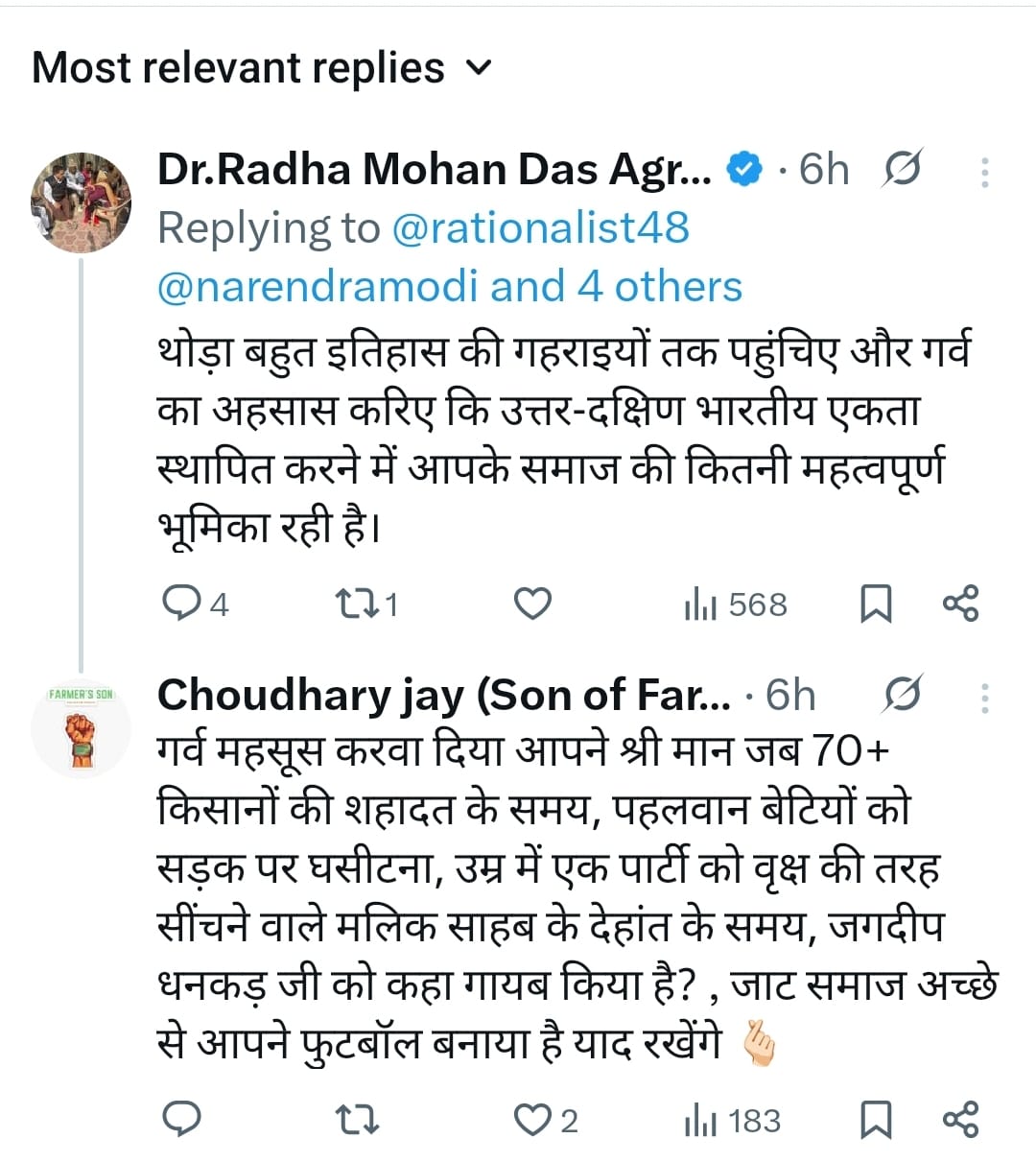Open the Farmer's Son profile avatar

coord(81,727)
